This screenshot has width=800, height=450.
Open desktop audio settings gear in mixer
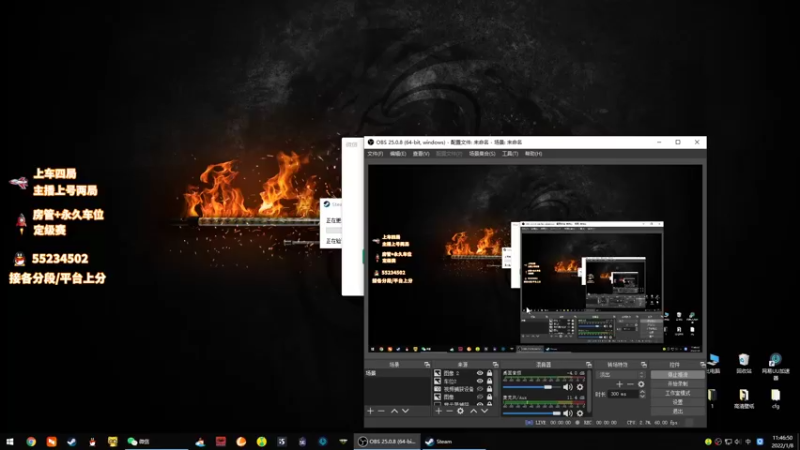click(x=580, y=387)
